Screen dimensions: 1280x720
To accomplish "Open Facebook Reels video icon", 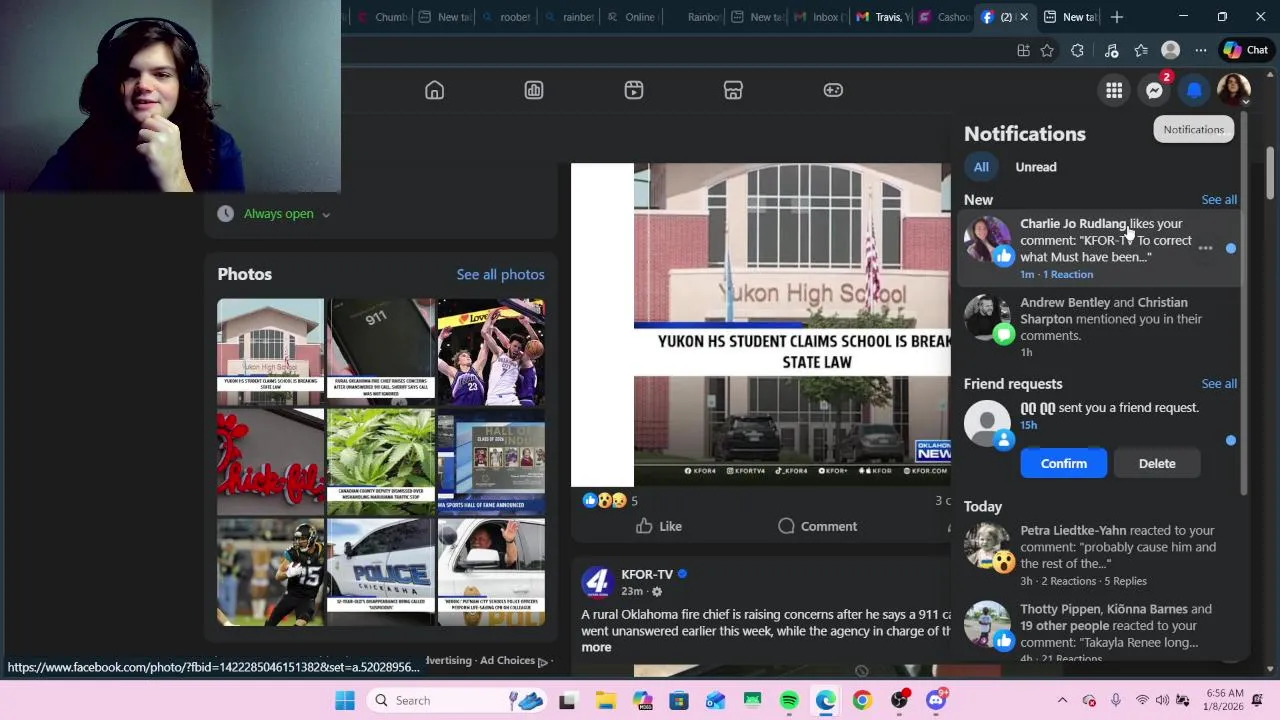I will (x=634, y=90).
